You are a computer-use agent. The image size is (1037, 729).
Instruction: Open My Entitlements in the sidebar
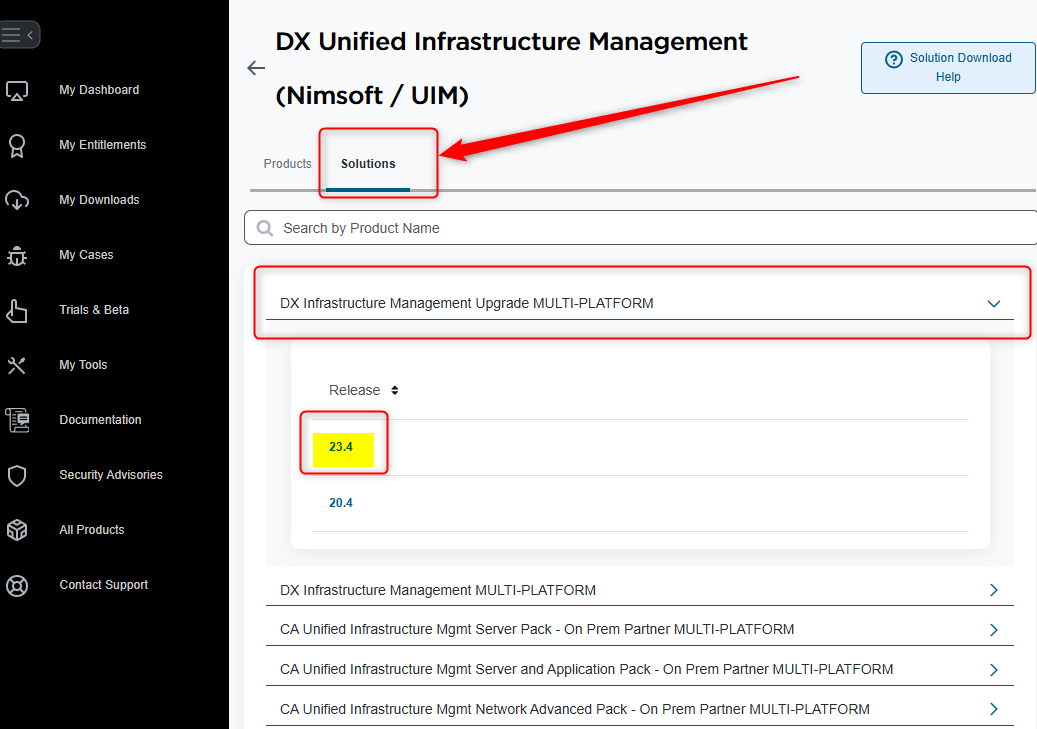(103, 145)
